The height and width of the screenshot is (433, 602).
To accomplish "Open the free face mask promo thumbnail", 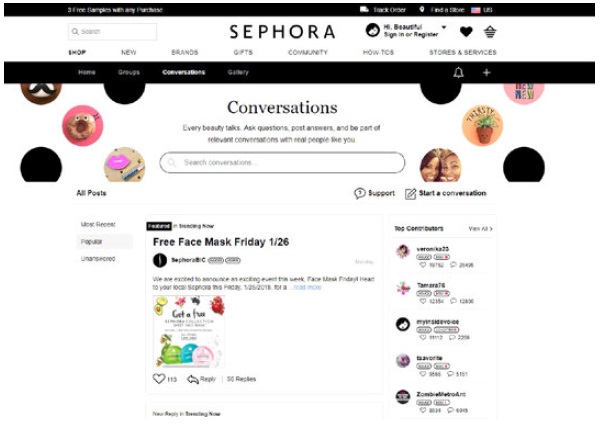I will (189, 331).
